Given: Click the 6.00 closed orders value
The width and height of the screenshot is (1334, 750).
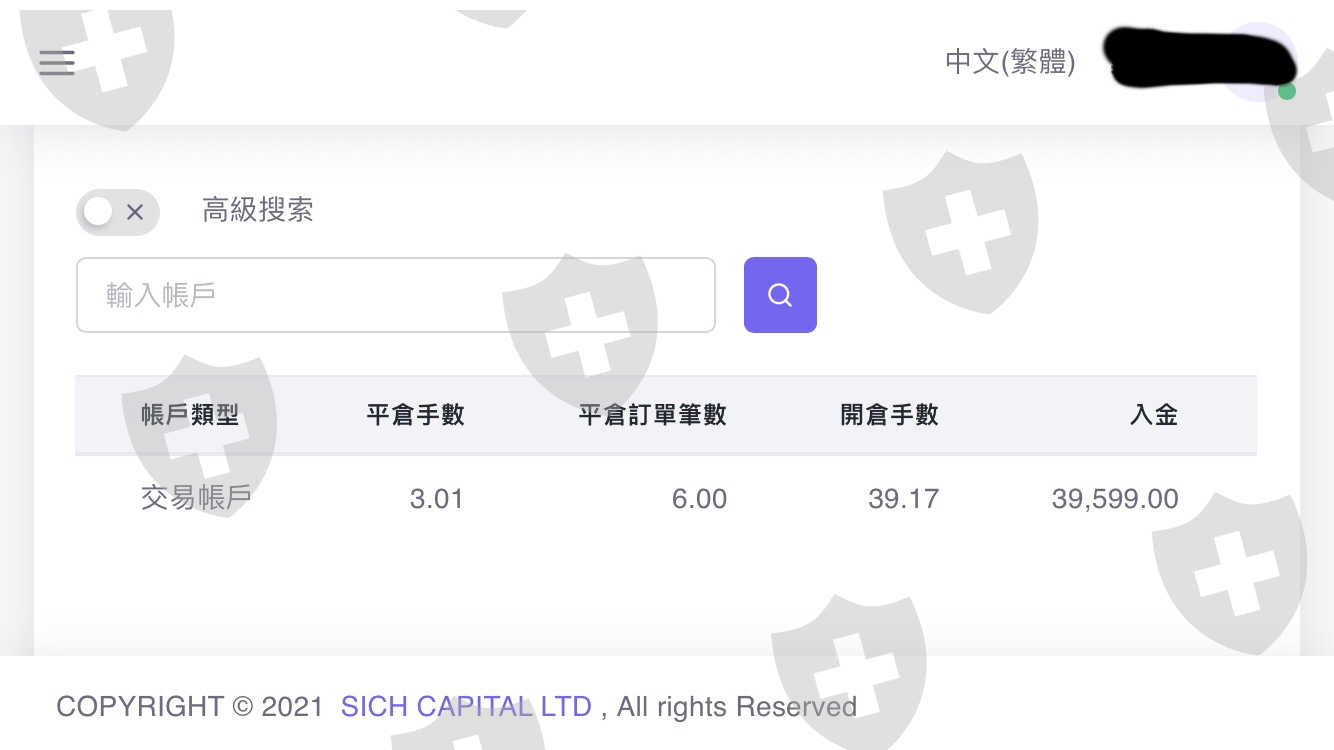Looking at the screenshot, I should [699, 499].
